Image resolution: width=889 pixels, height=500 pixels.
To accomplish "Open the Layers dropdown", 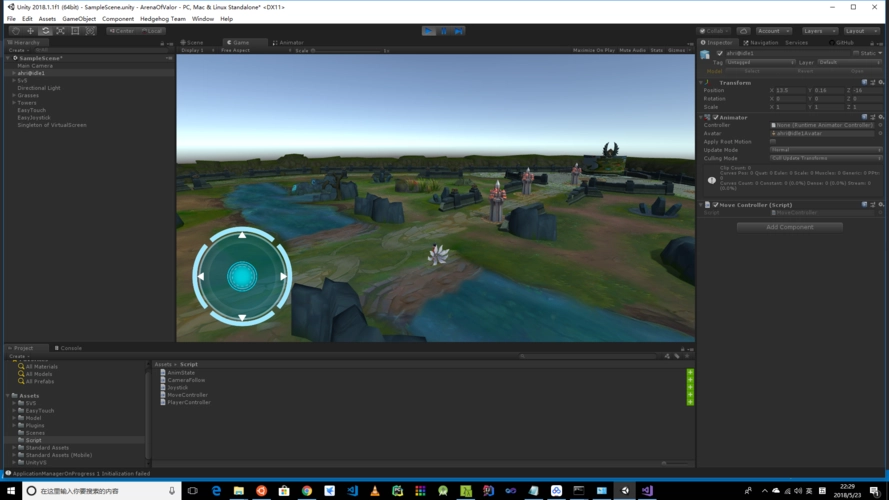I will pos(819,31).
